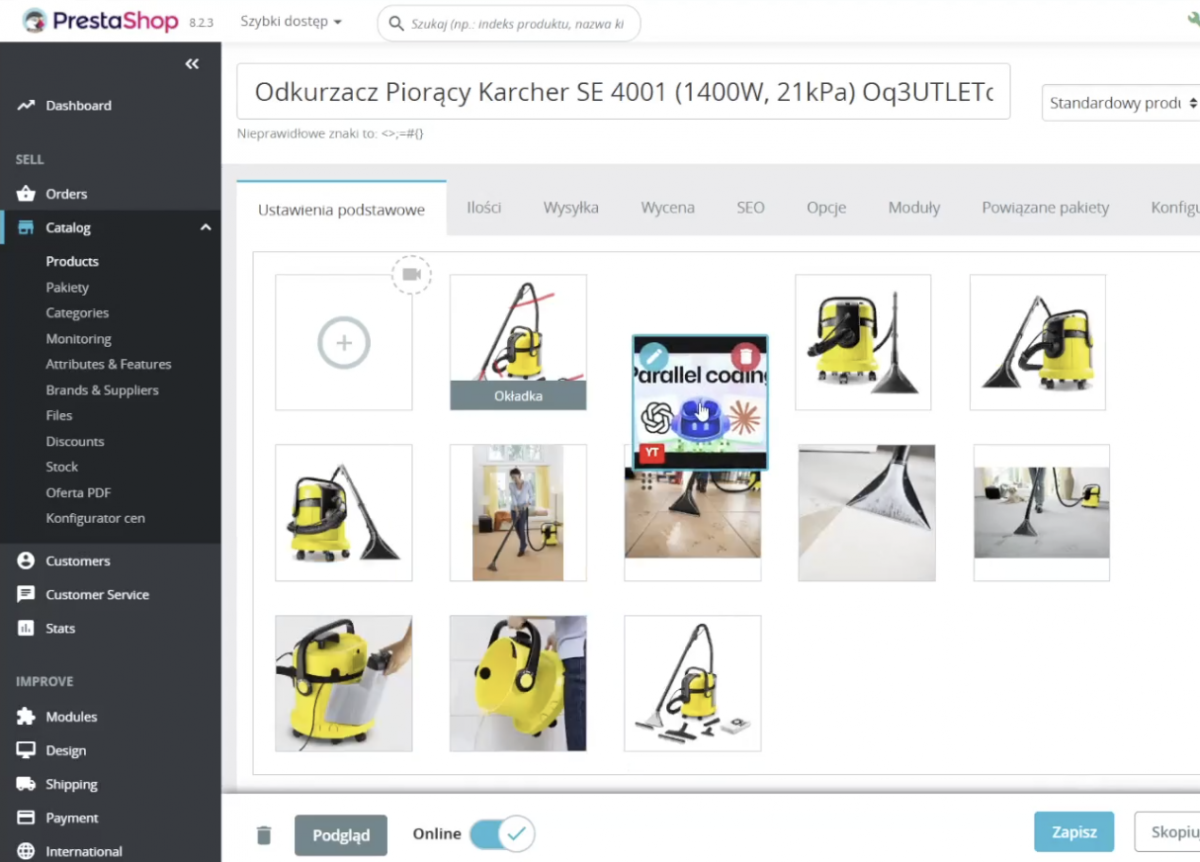Click the product name input field
Viewport: 1200px width, 862px height.
pos(623,92)
